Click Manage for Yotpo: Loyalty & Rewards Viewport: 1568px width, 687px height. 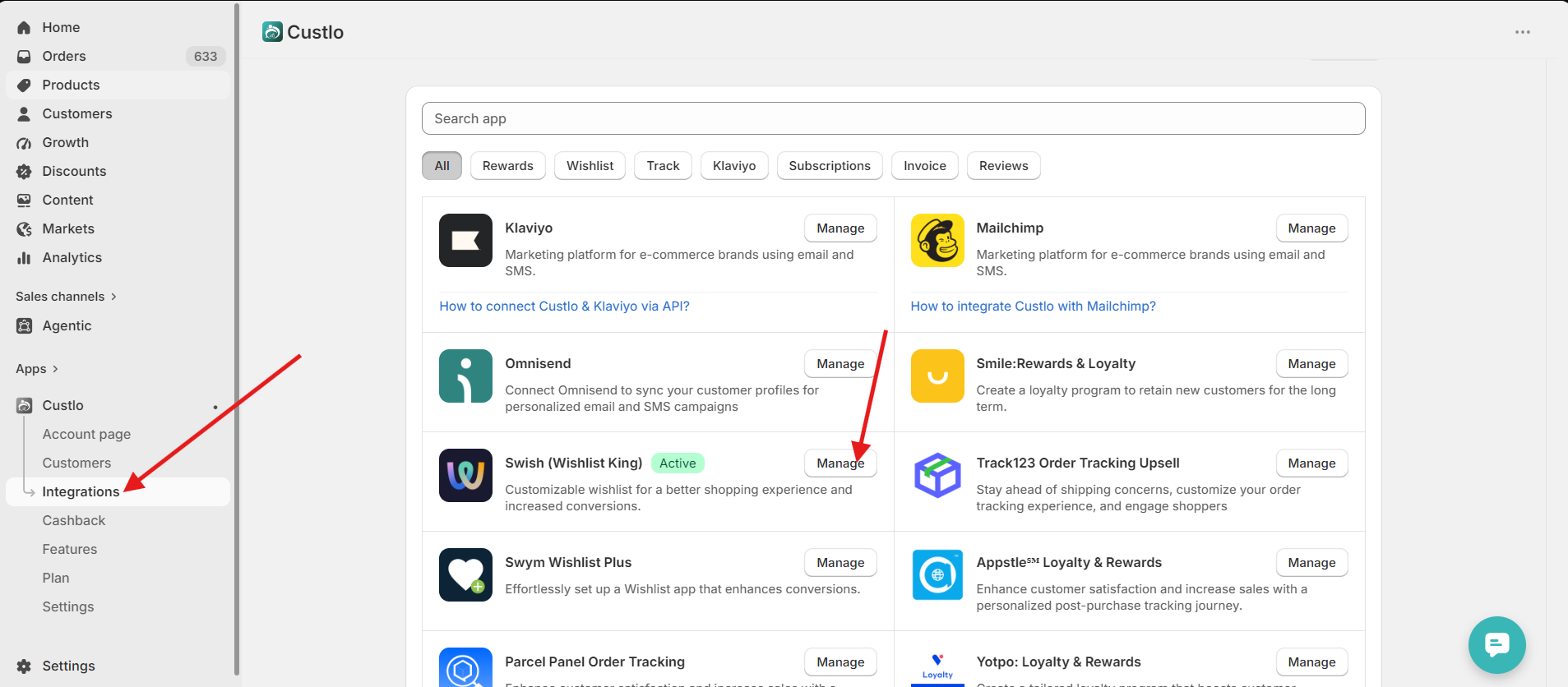1311,662
